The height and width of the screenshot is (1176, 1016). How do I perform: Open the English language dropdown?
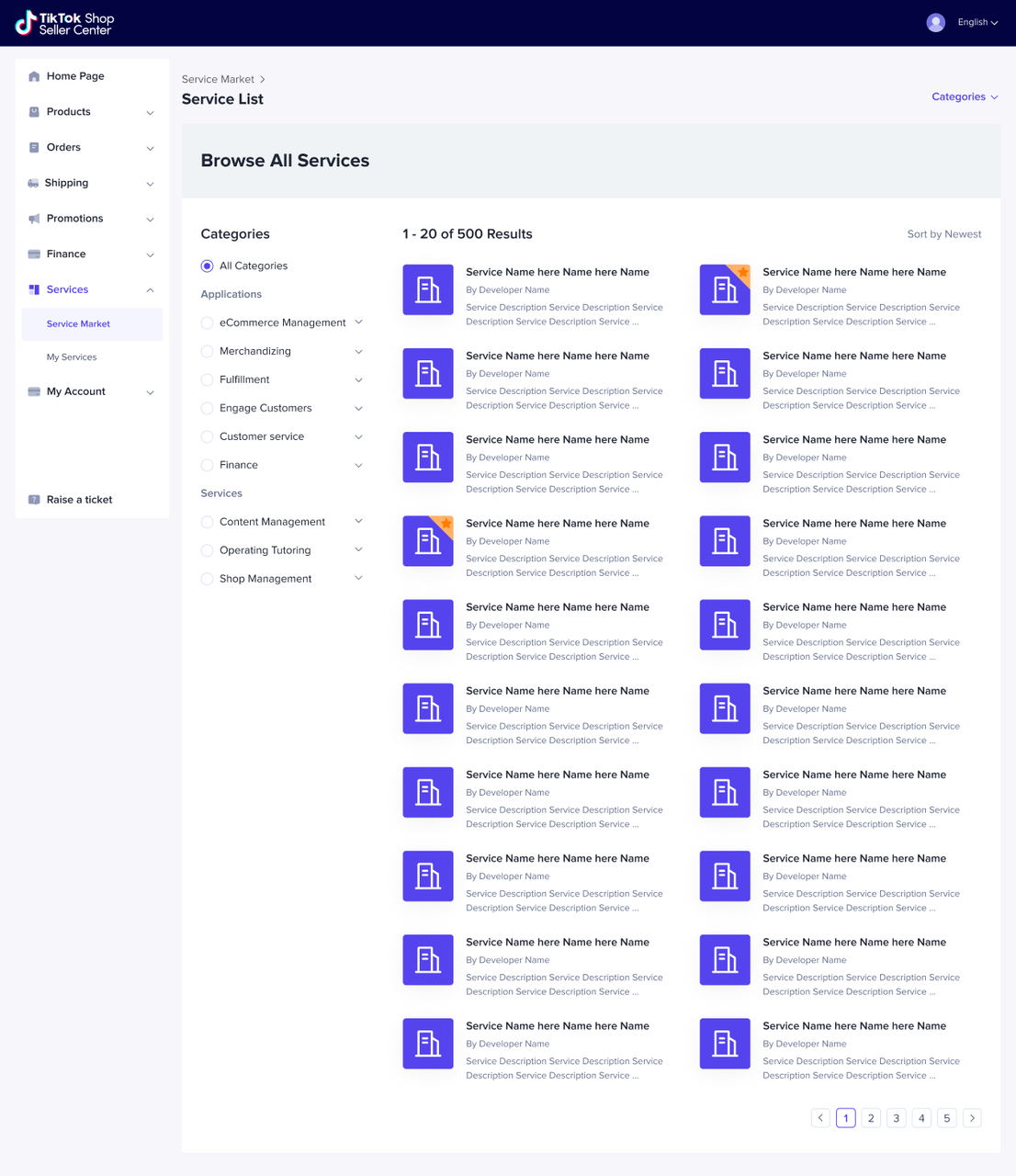[x=976, y=23]
